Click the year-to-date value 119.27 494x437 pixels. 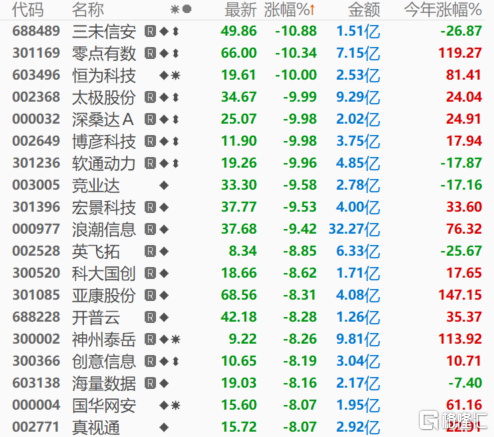pos(460,53)
